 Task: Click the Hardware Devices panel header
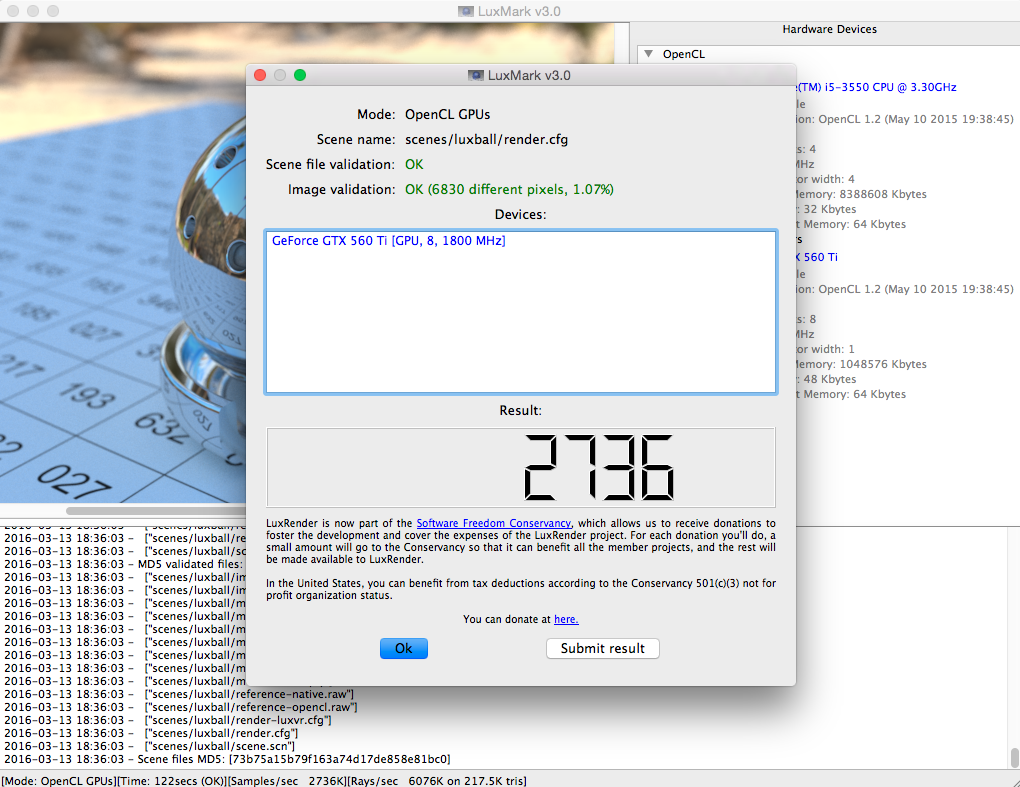[x=829, y=30]
